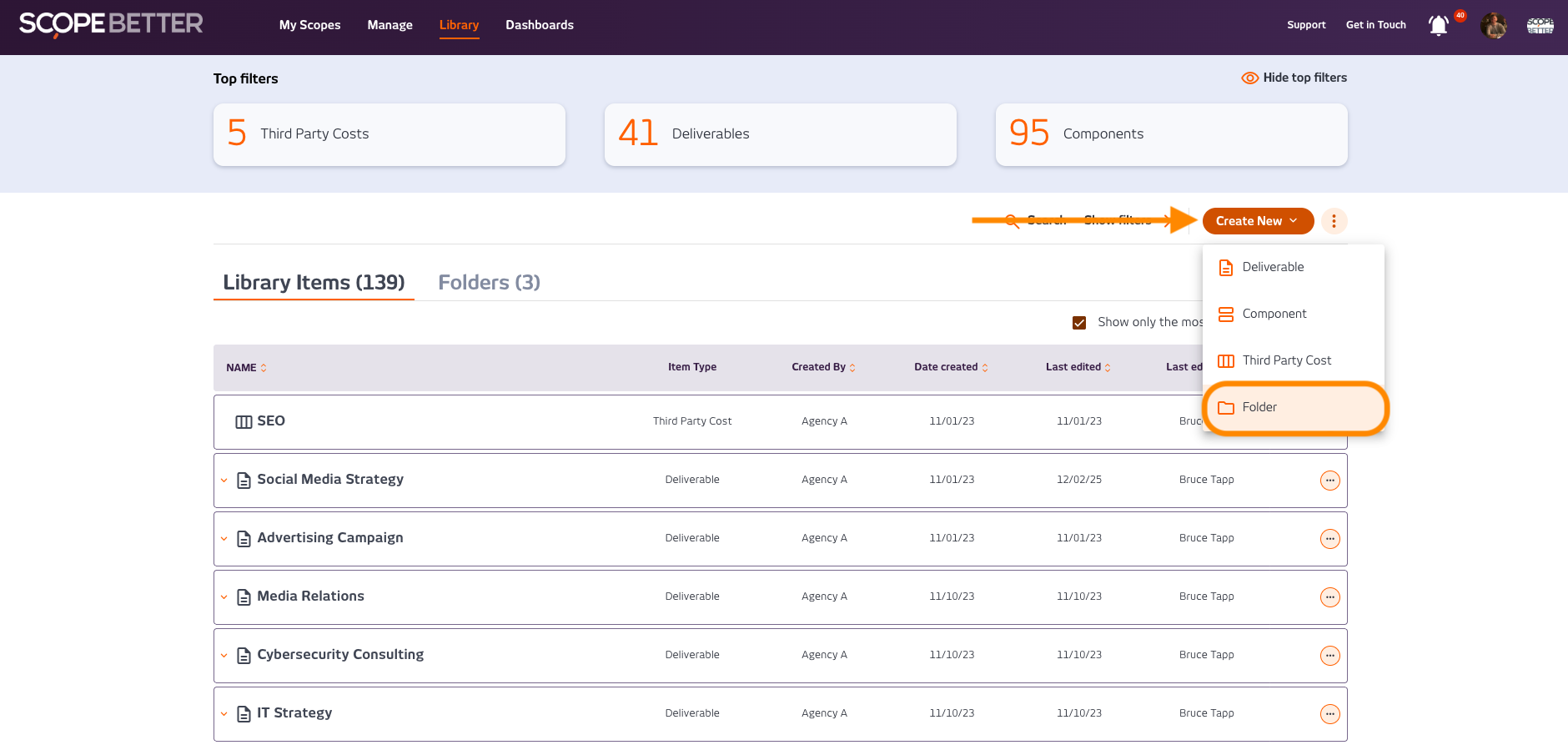Open the Social Media Strategy row actions menu
The image size is (1568, 745).
(1329, 481)
